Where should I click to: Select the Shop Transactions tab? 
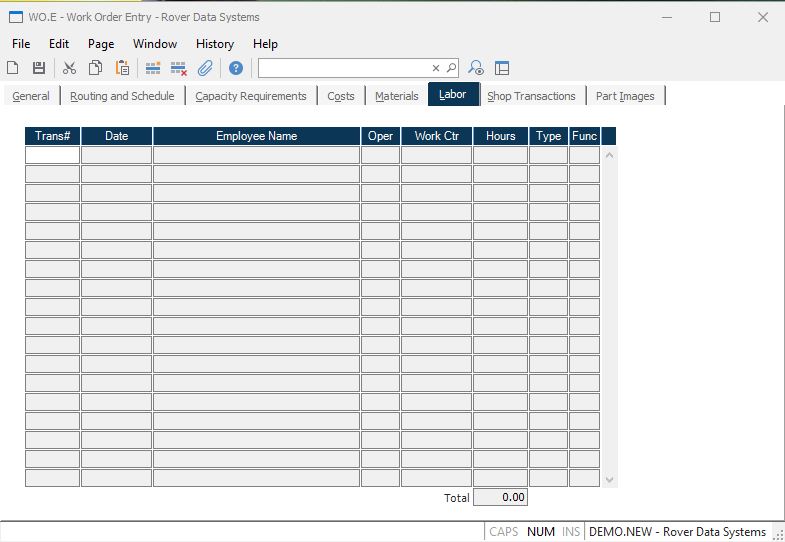(531, 96)
